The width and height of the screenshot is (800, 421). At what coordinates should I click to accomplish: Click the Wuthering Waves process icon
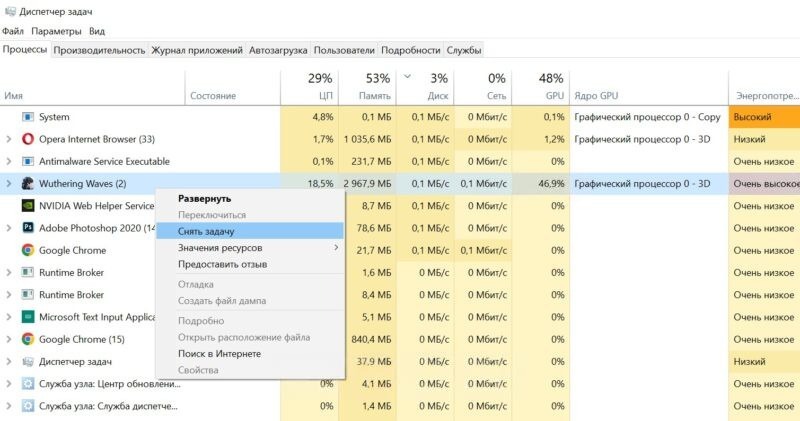click(x=28, y=183)
